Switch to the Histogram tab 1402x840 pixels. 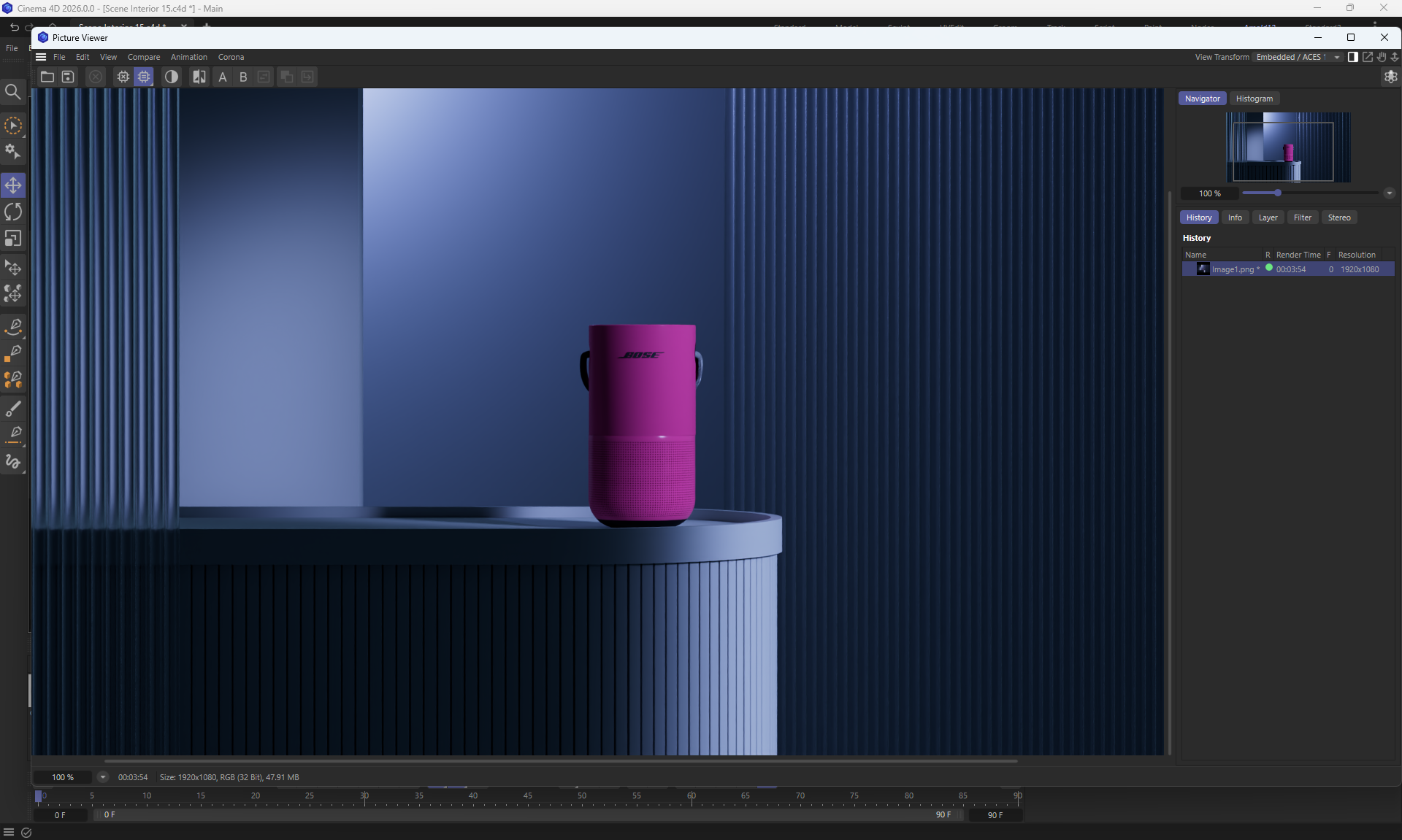click(1254, 99)
